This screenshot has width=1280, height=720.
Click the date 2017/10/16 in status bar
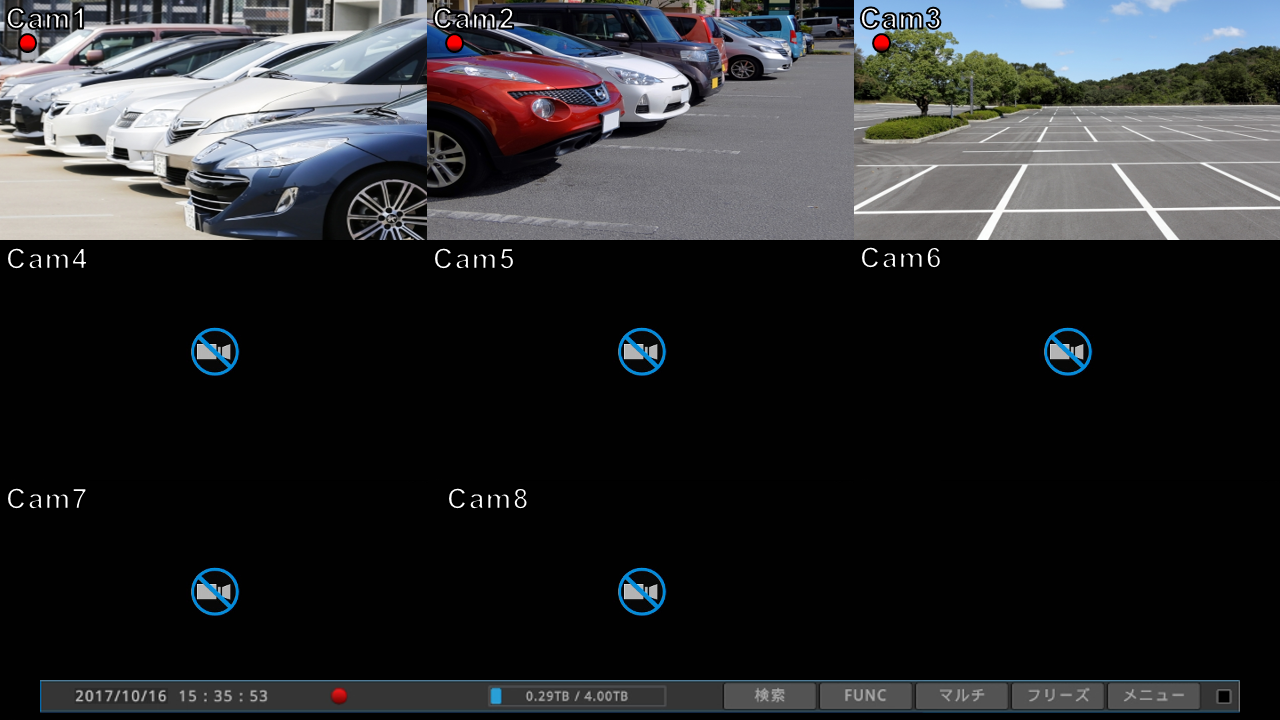[121, 696]
